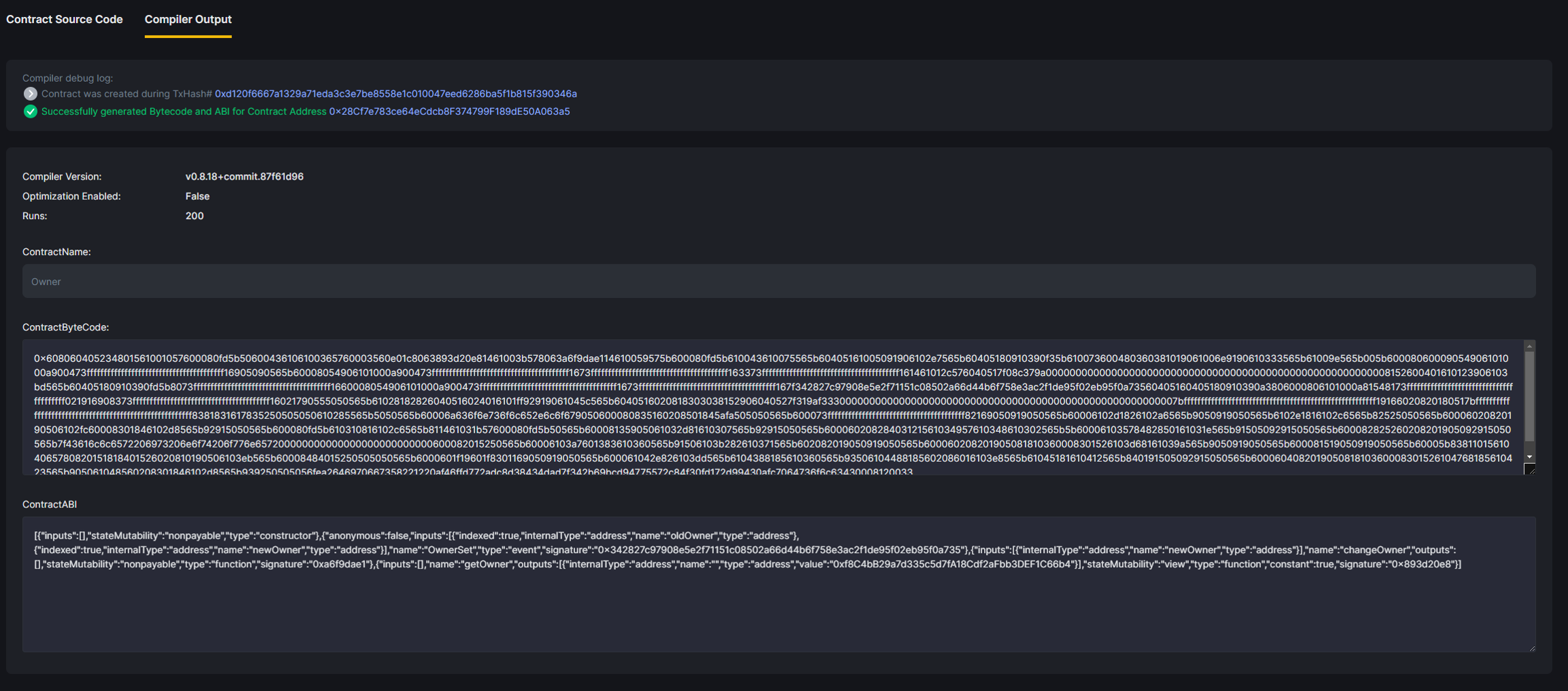Image resolution: width=1568 pixels, height=691 pixels.
Task: Select the Compiler Output tab
Action: coord(188,19)
